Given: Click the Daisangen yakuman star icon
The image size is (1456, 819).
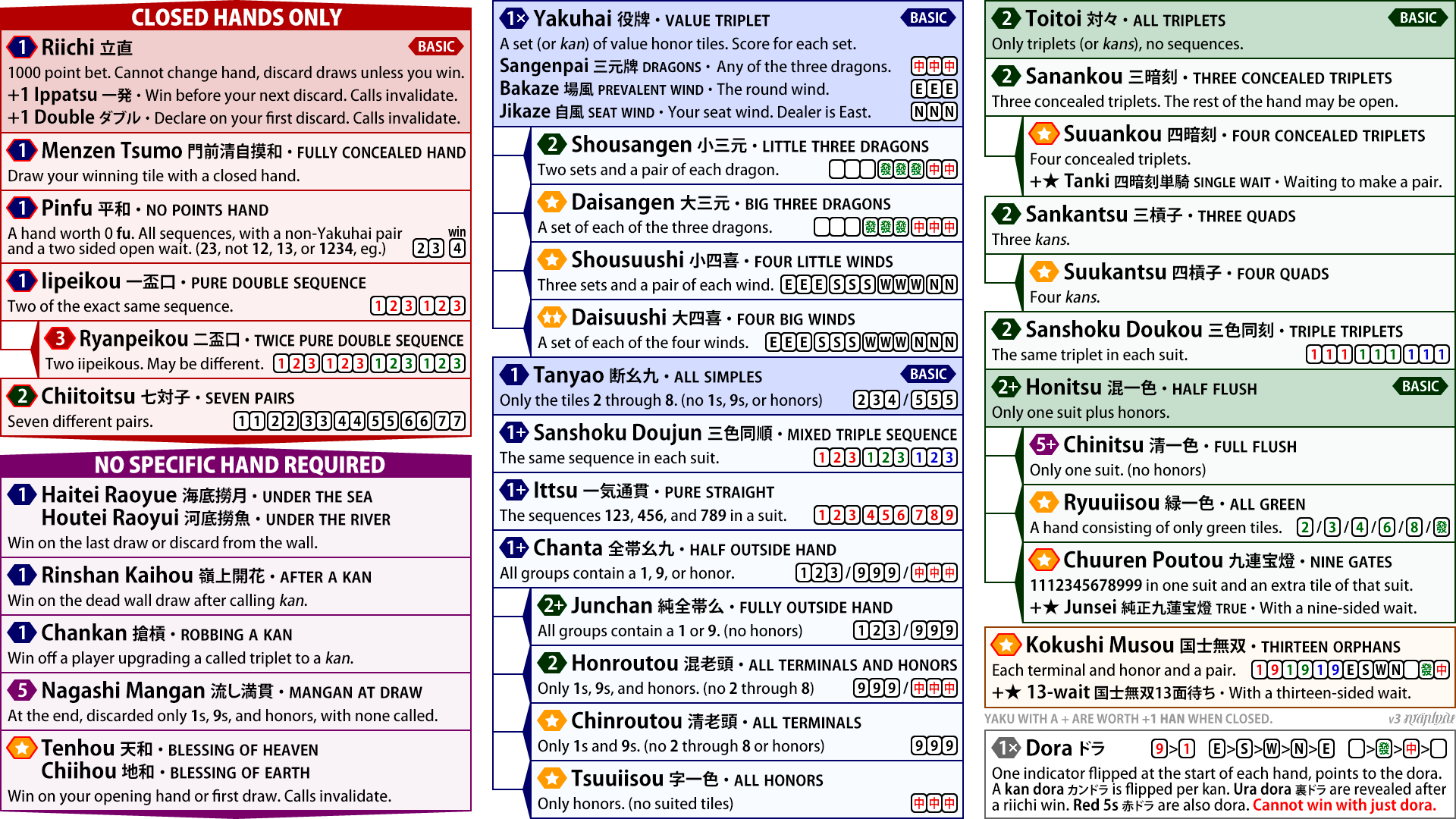Looking at the screenshot, I should [552, 202].
